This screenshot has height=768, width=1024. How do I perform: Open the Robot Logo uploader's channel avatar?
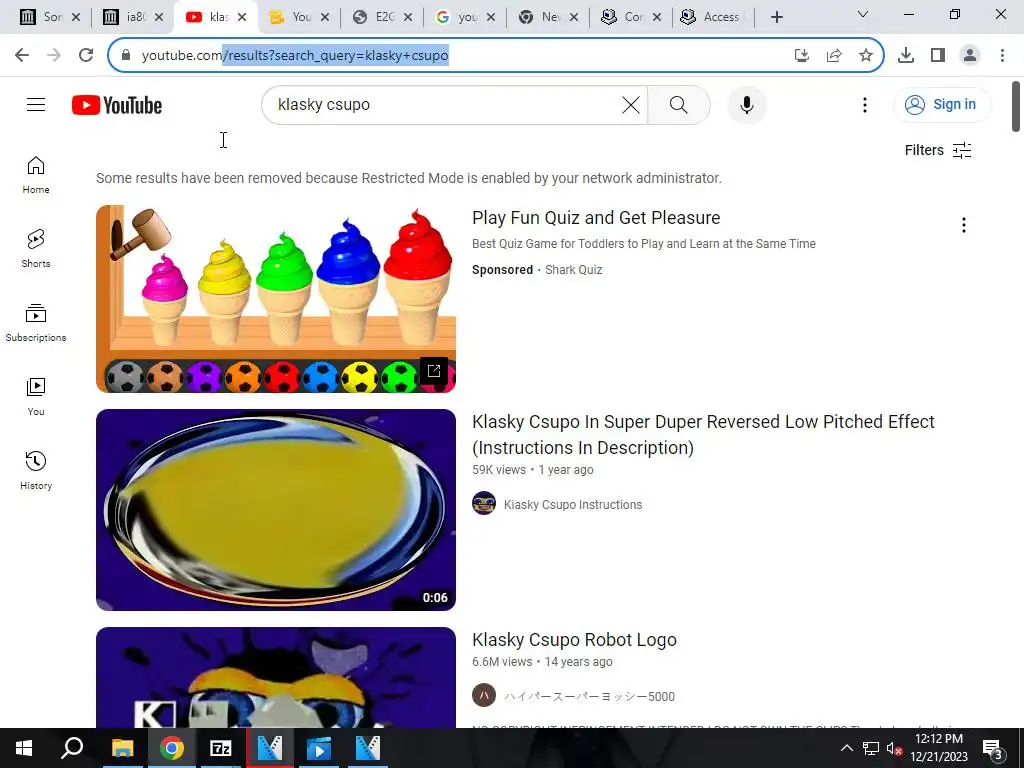click(484, 696)
